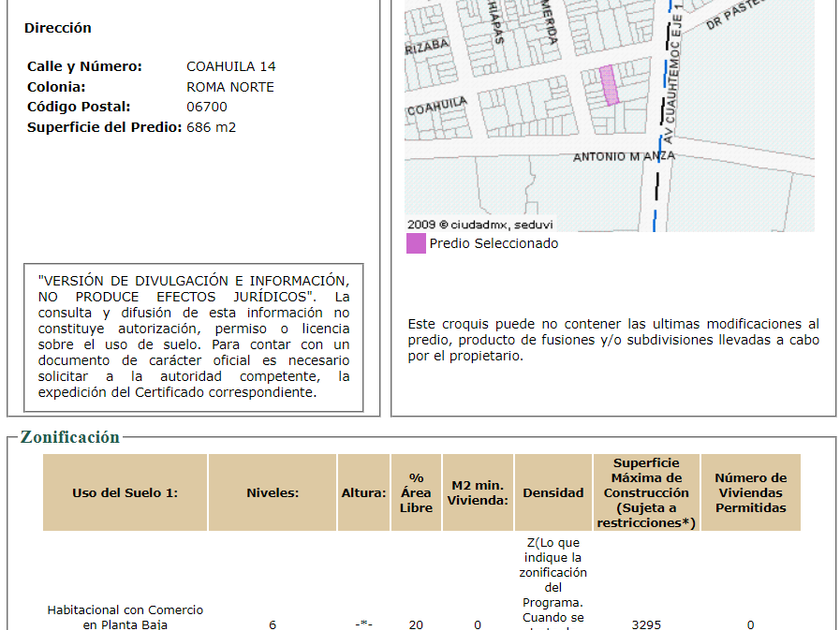Select the address value COAHUILA 14
The image size is (840, 630).
pyautogui.click(x=231, y=66)
